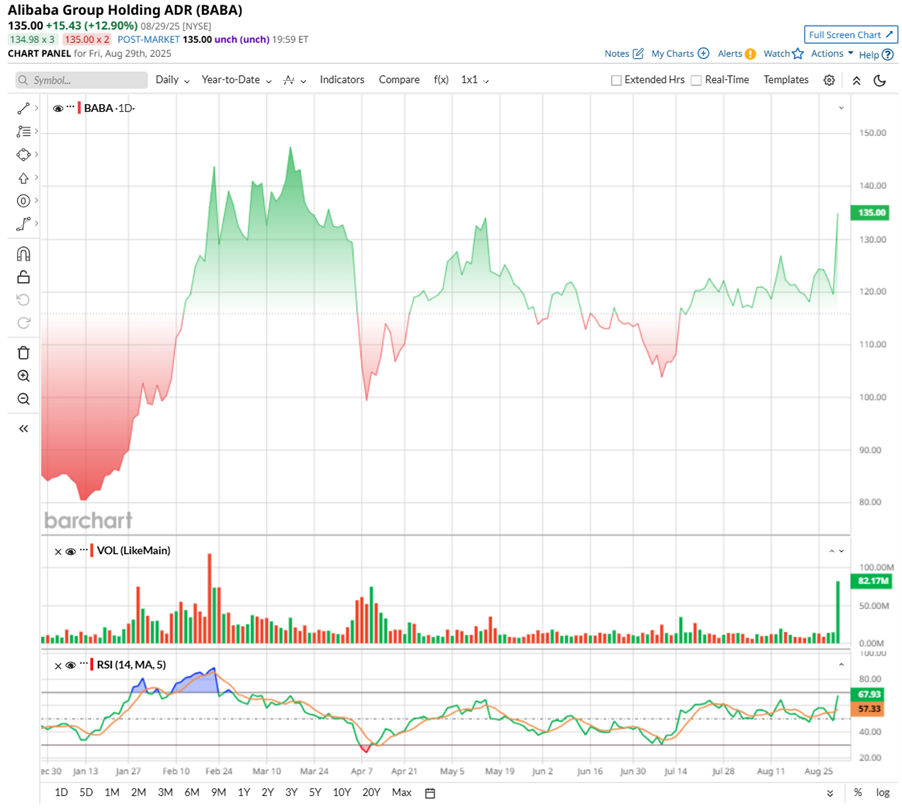Select the Fibonacci/text list annotation tool
This screenshot has width=902, height=810.
[23, 131]
